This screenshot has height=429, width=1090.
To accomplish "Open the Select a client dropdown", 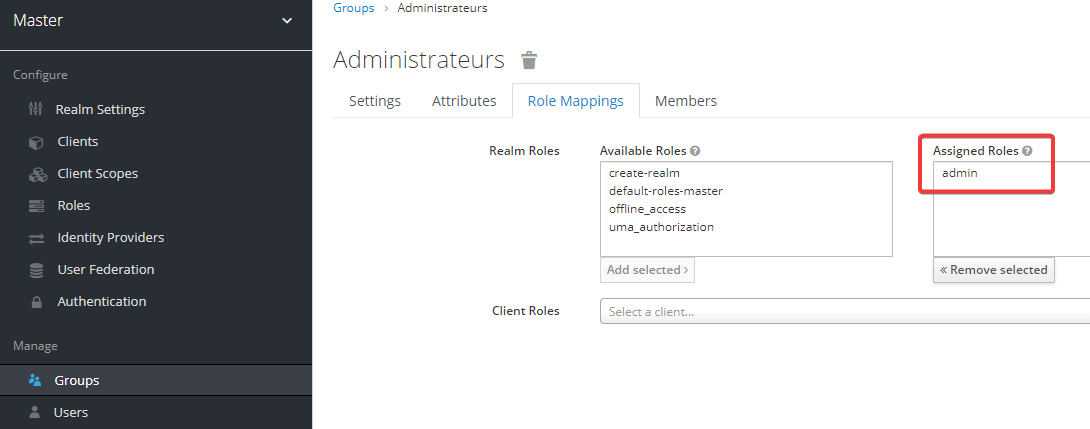I will pos(845,311).
